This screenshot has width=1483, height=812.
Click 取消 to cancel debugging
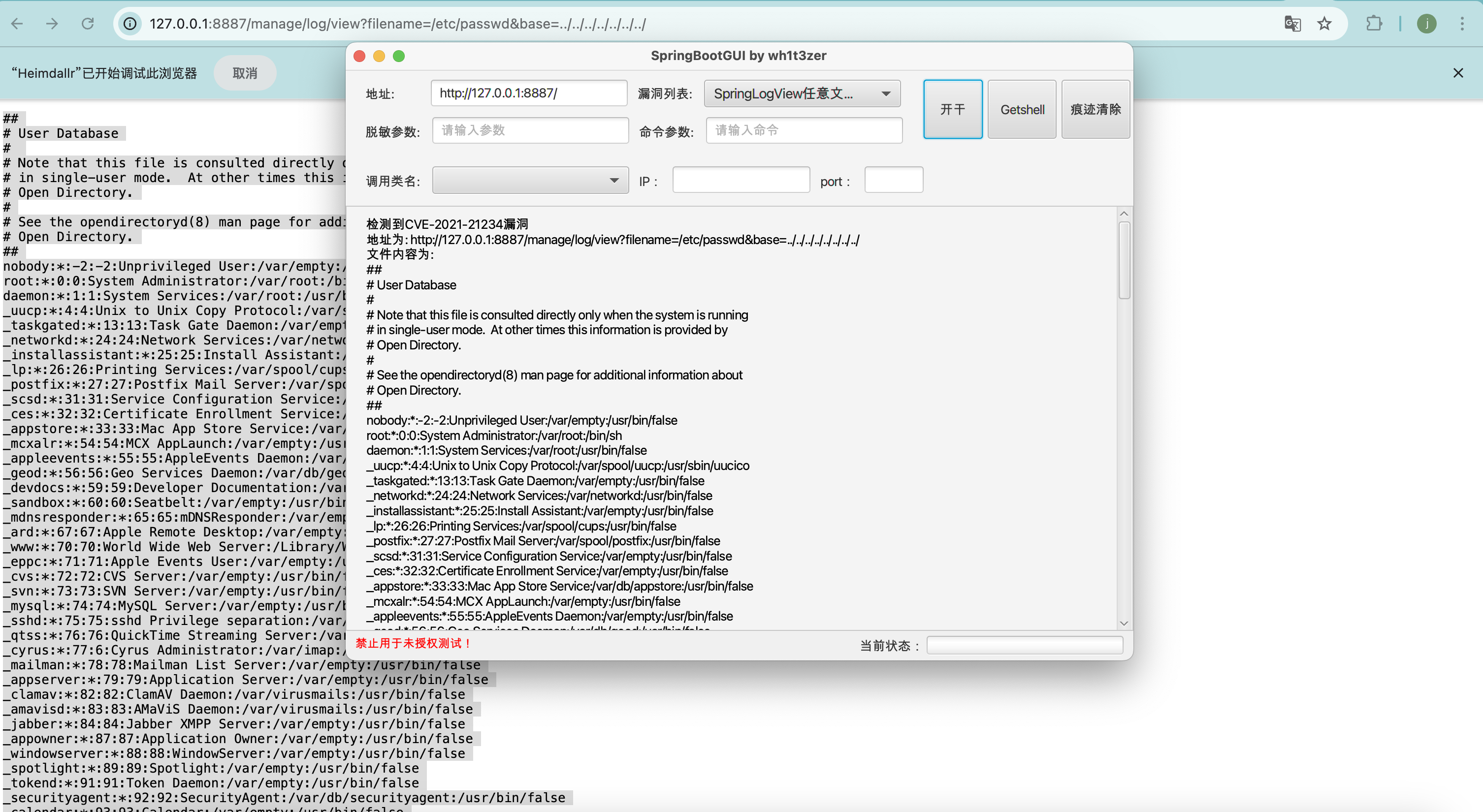245,73
